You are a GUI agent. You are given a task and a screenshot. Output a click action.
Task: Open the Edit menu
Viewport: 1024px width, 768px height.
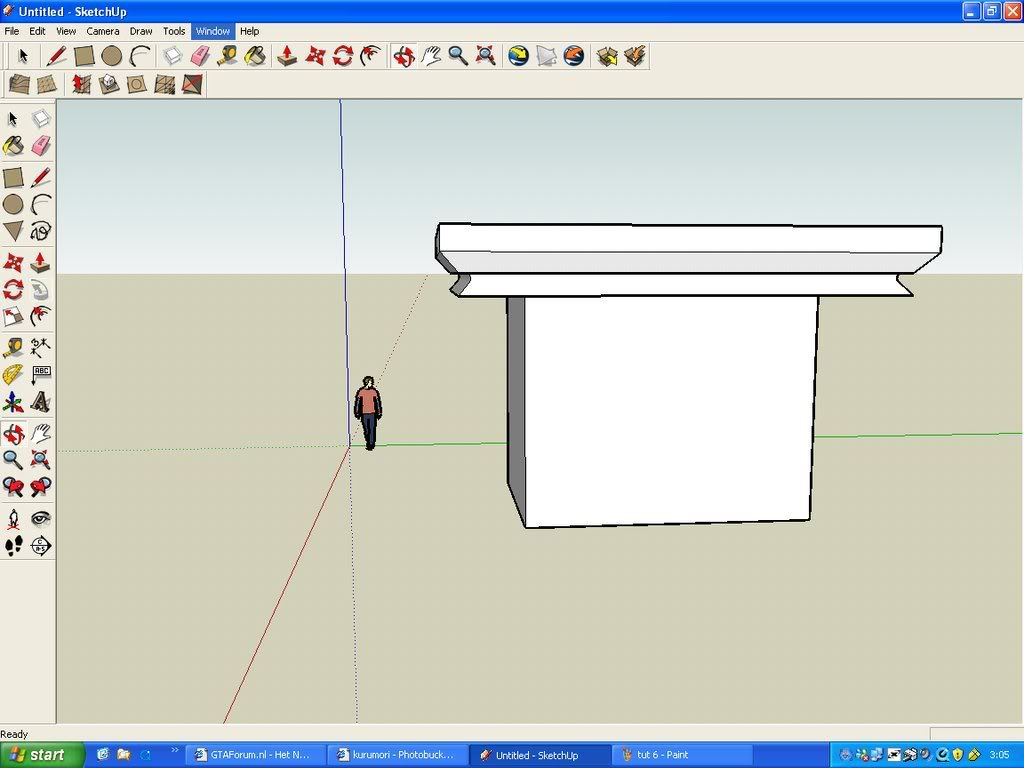coord(37,31)
